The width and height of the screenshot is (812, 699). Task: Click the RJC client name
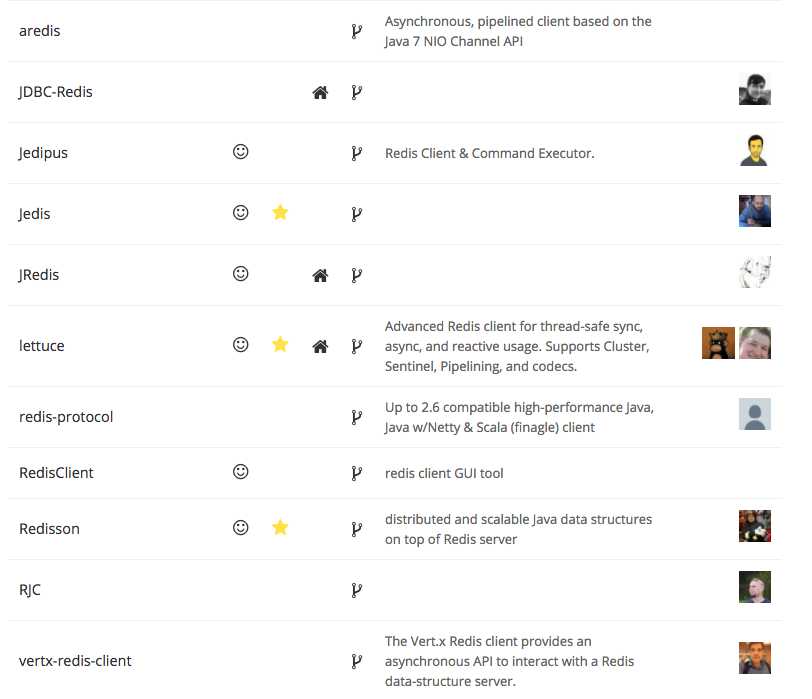[30, 590]
